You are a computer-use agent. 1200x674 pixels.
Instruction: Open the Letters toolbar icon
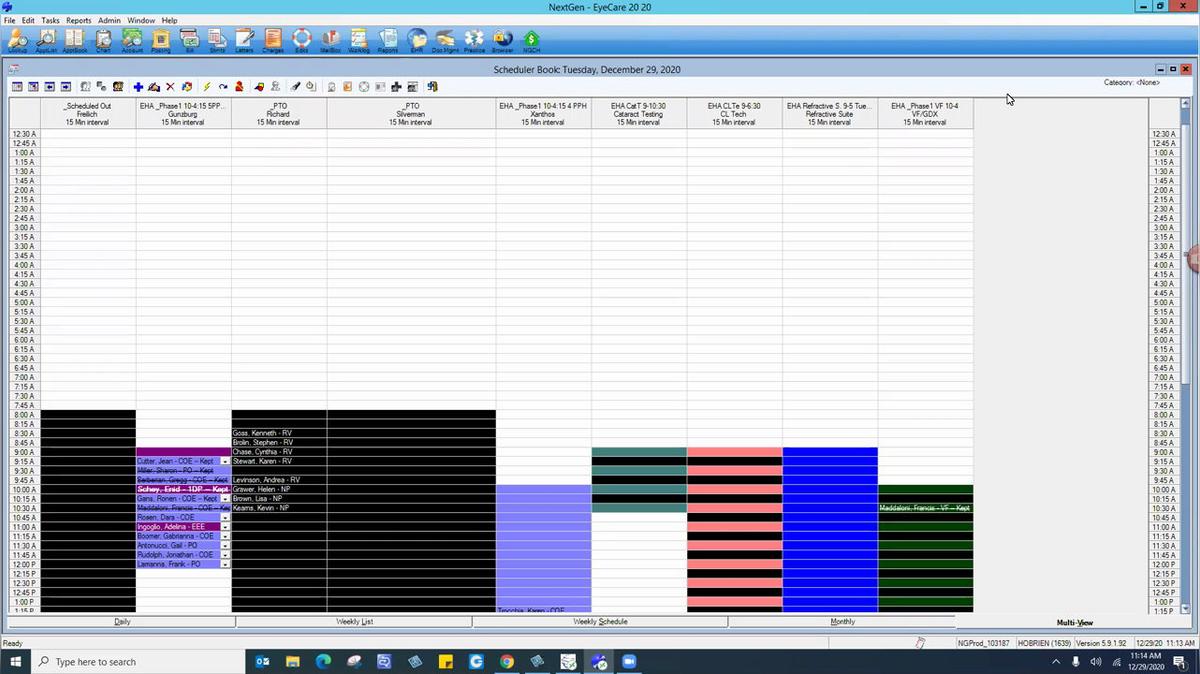(245, 40)
